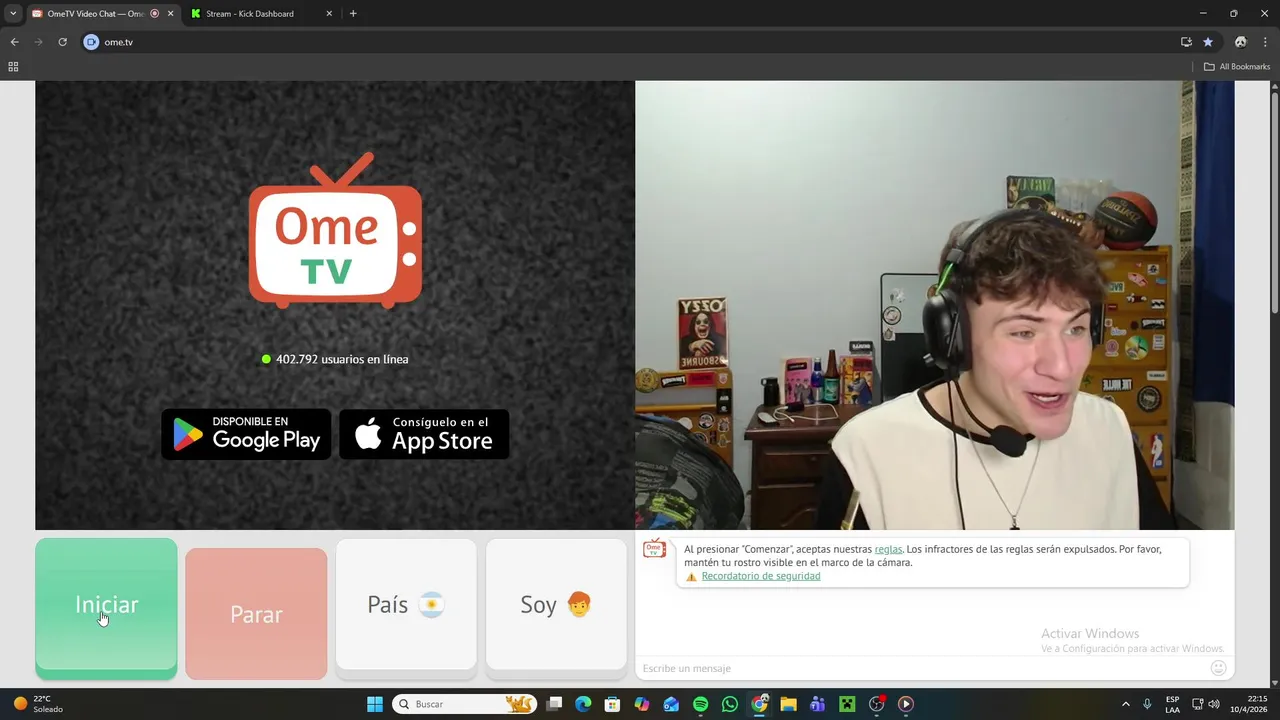Open File Explorer from the taskbar
This screenshot has height=720, width=1280.
click(788, 704)
